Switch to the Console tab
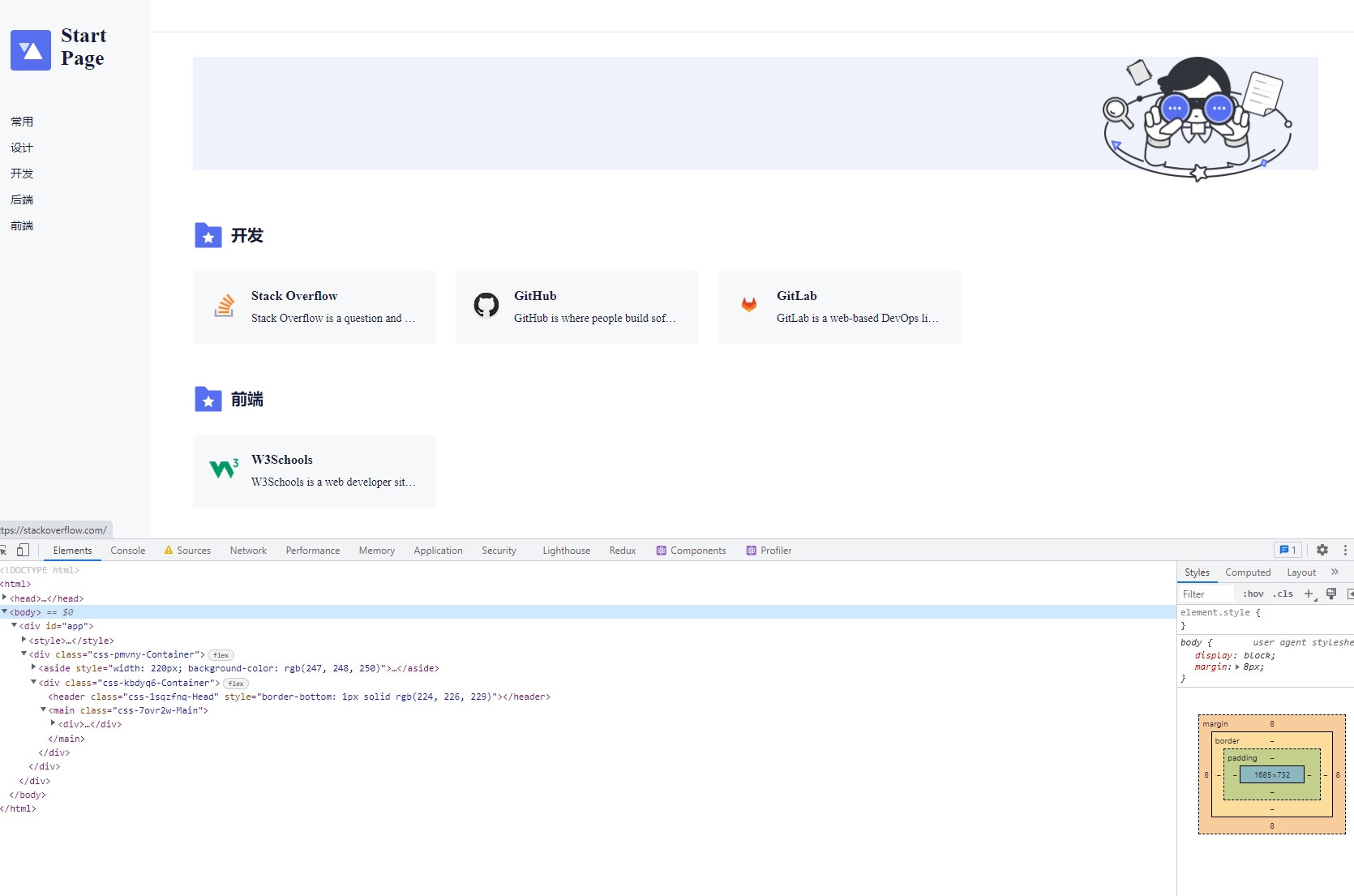The height and width of the screenshot is (896, 1354). (x=127, y=551)
